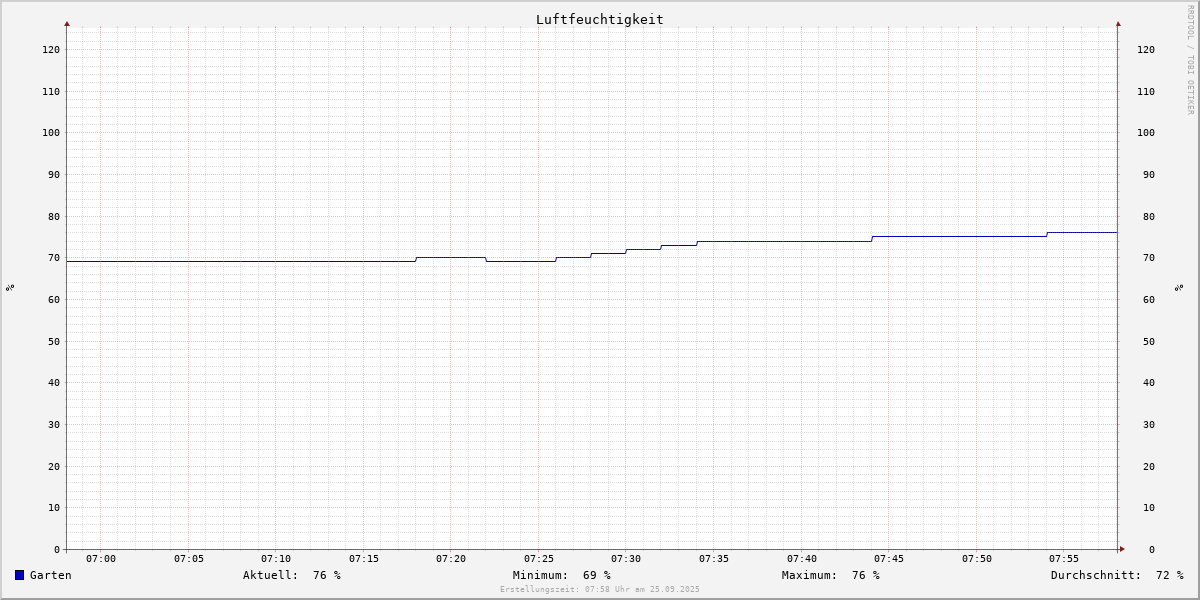Viewport: 1200px width, 600px height.
Task: Click the 07:10 time axis label
Action: [276, 559]
